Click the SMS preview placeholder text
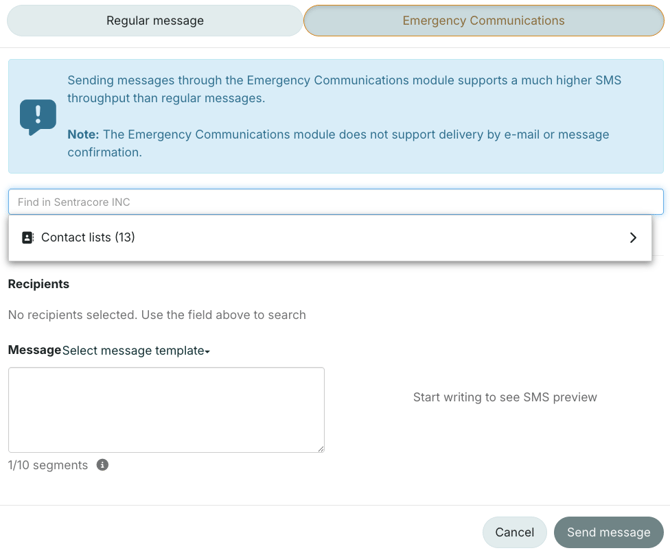The width and height of the screenshot is (670, 555). [505, 397]
